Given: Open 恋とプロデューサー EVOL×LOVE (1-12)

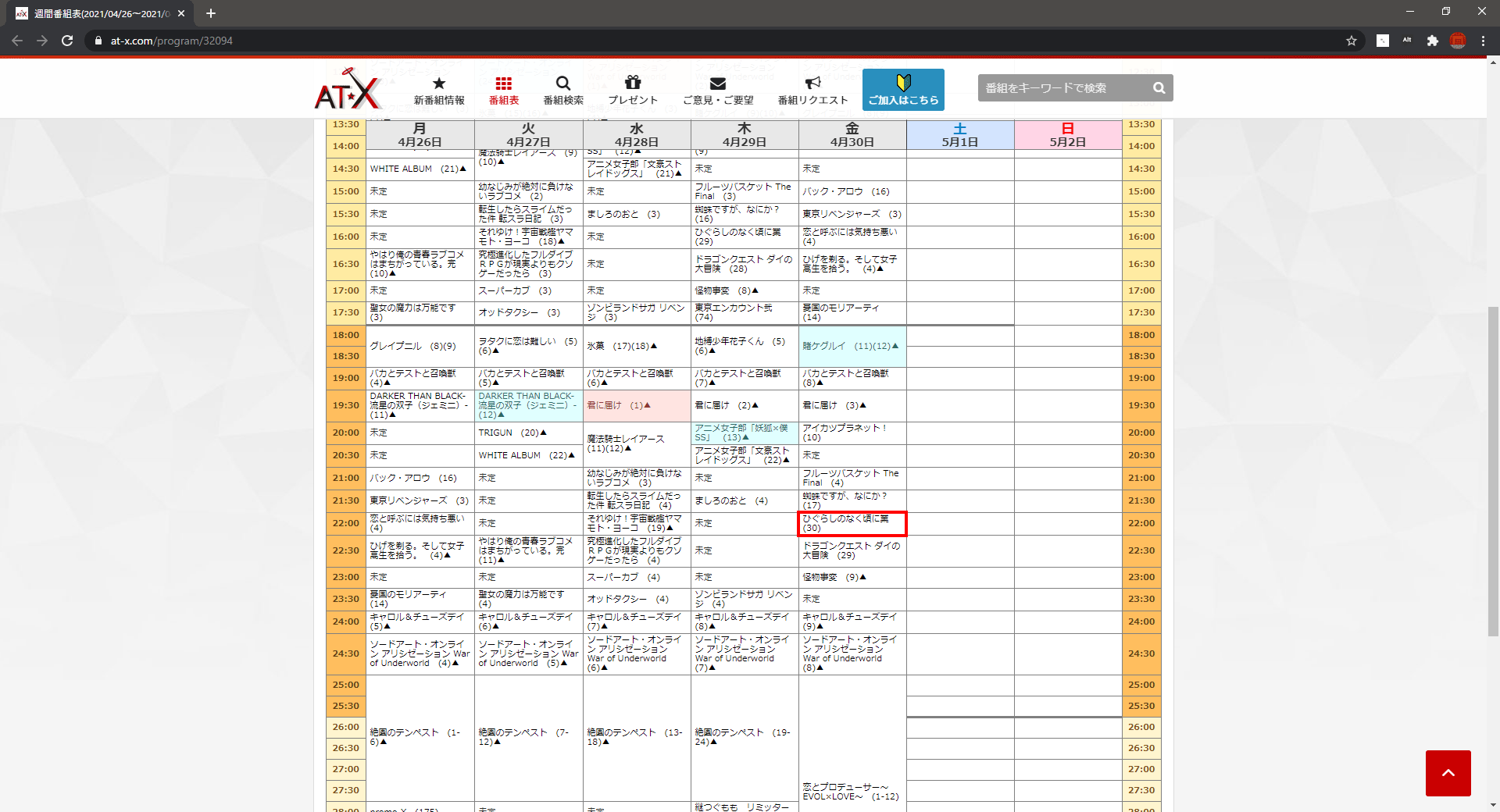Looking at the screenshot, I should 850,791.
